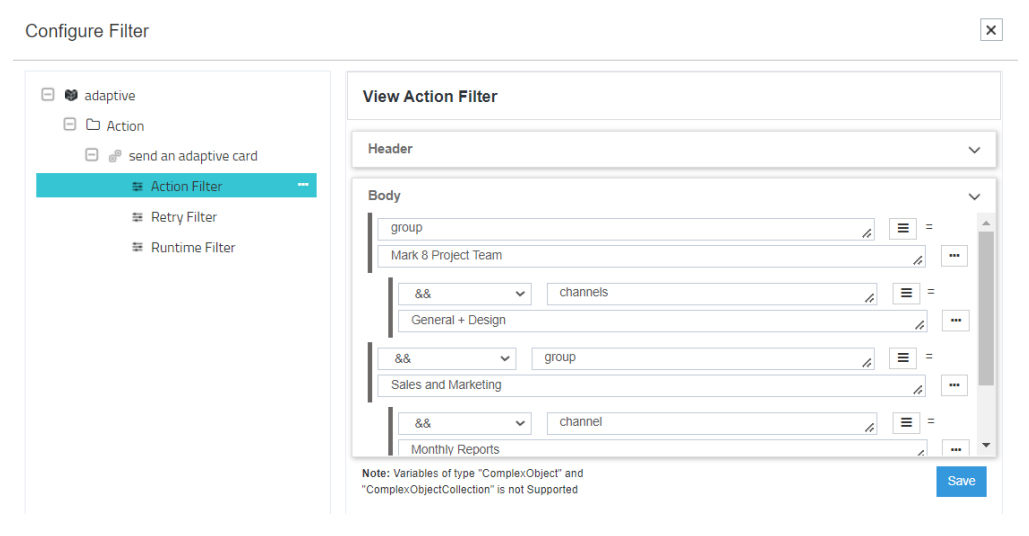
Task: Collapse the Header section chevron
Action: coord(975,150)
